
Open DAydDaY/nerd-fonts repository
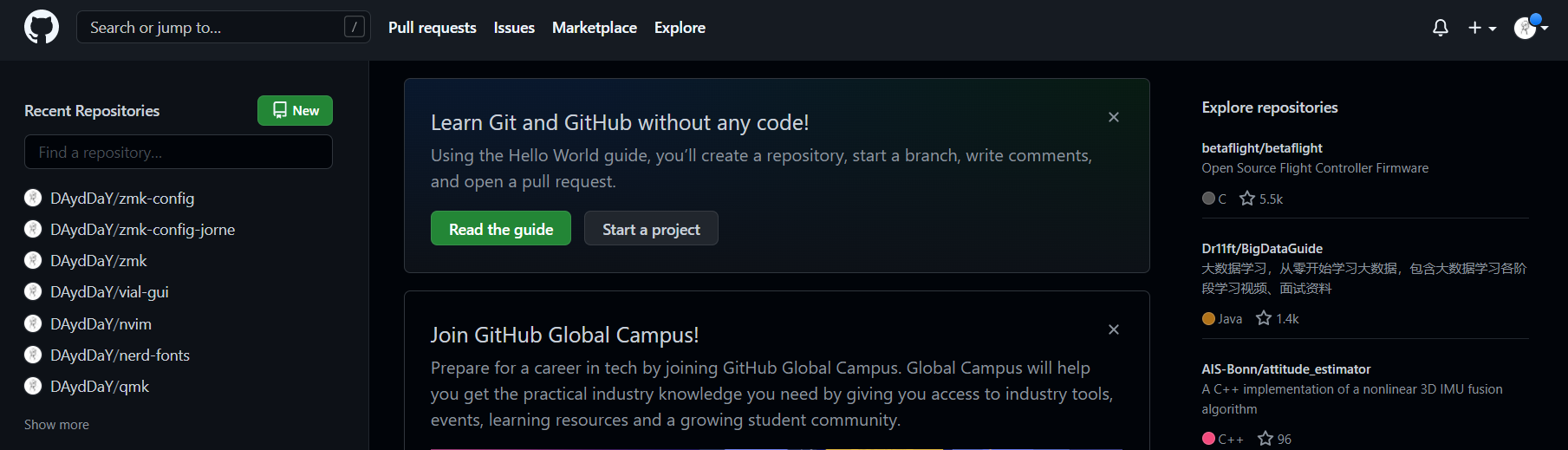(120, 355)
